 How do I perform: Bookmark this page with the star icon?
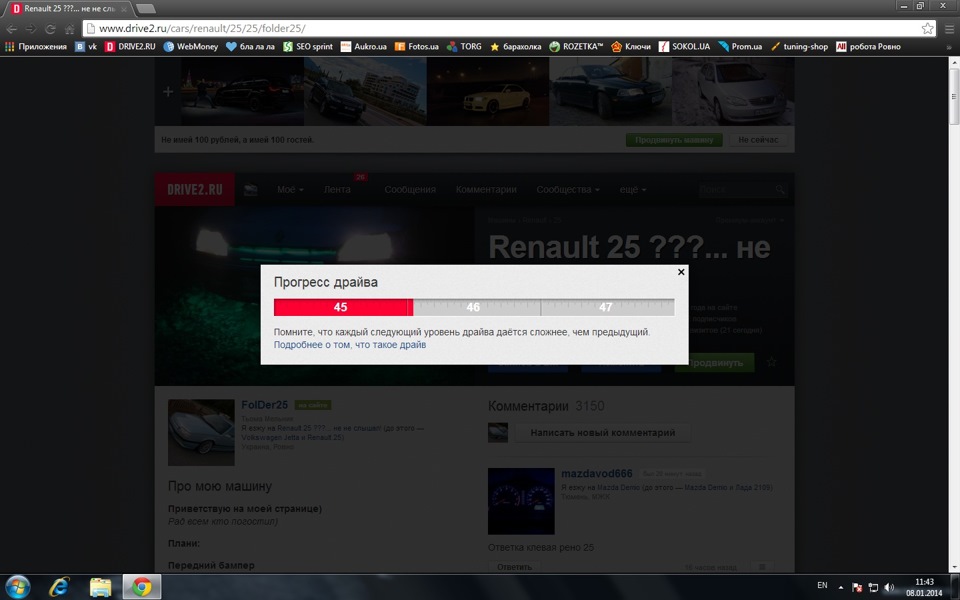click(928, 28)
